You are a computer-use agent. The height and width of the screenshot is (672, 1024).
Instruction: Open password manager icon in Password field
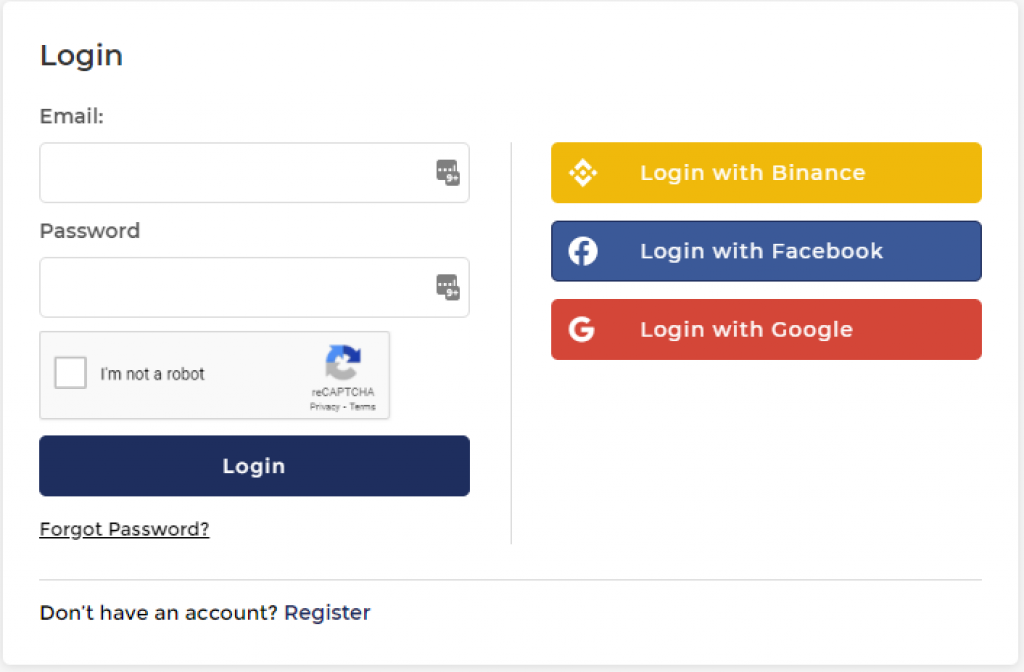(448, 287)
